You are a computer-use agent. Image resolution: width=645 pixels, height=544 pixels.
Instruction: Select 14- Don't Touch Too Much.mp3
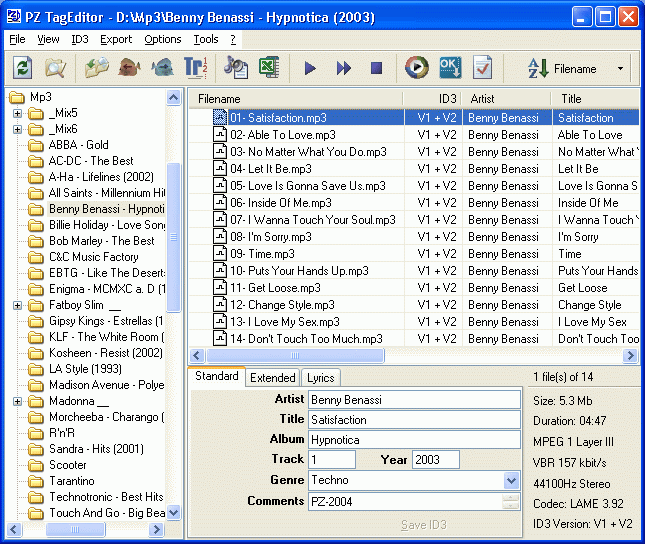pos(306,339)
